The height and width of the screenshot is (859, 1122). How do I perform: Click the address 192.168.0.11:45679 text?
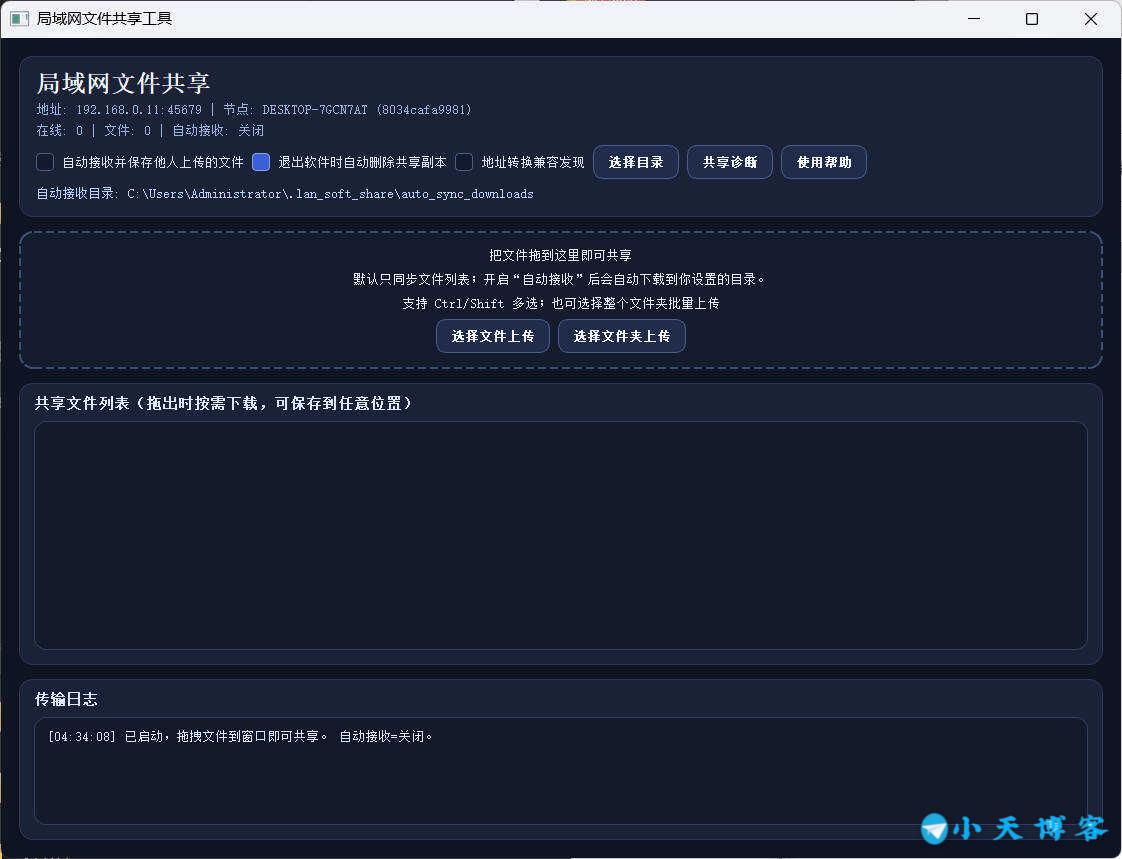click(x=138, y=110)
